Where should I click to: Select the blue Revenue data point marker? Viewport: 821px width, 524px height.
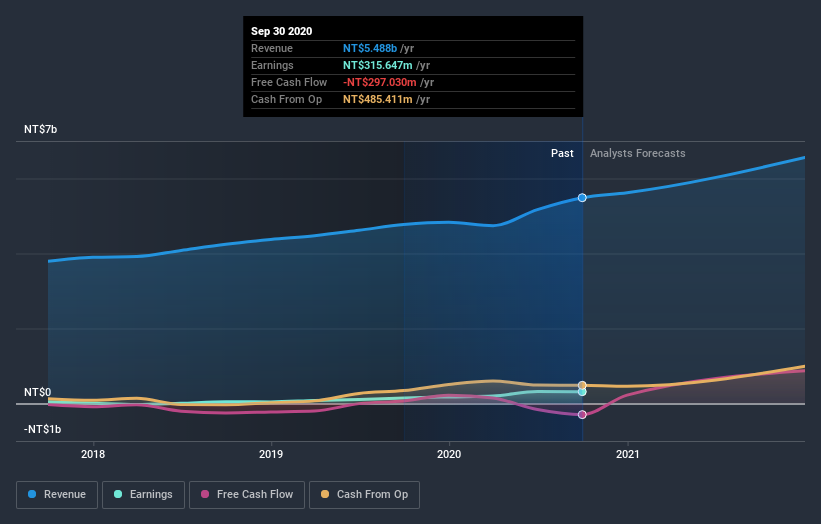coord(582,198)
